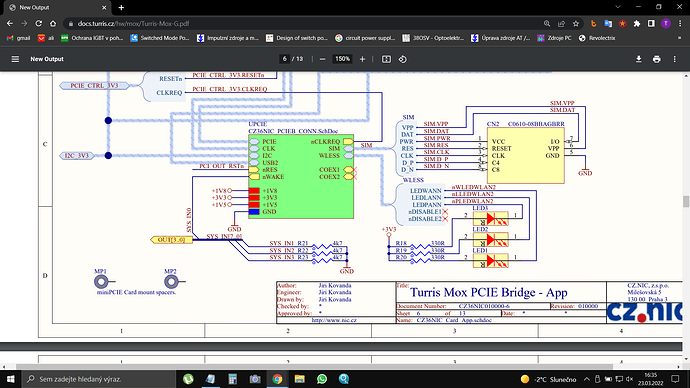Click the vertical scrollbar thumb
Screen dimensions: 690x388
686,201
